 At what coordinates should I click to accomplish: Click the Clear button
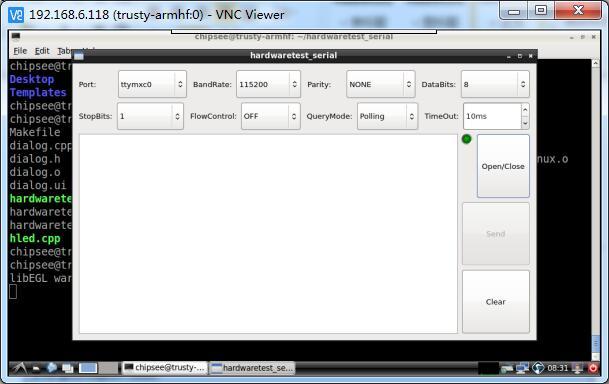pyautogui.click(x=496, y=302)
